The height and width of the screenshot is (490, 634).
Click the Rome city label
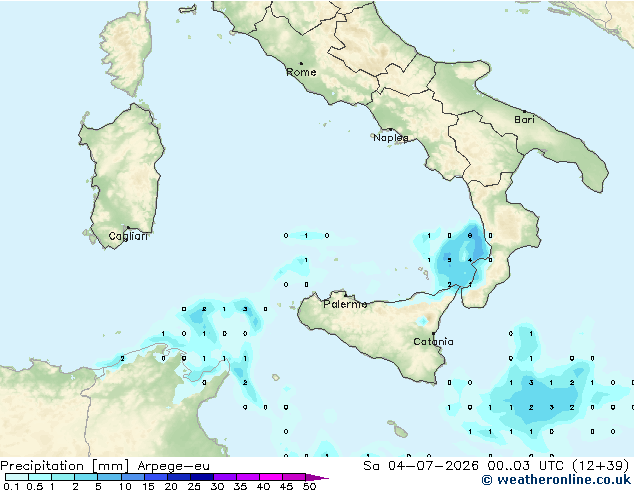point(301,72)
